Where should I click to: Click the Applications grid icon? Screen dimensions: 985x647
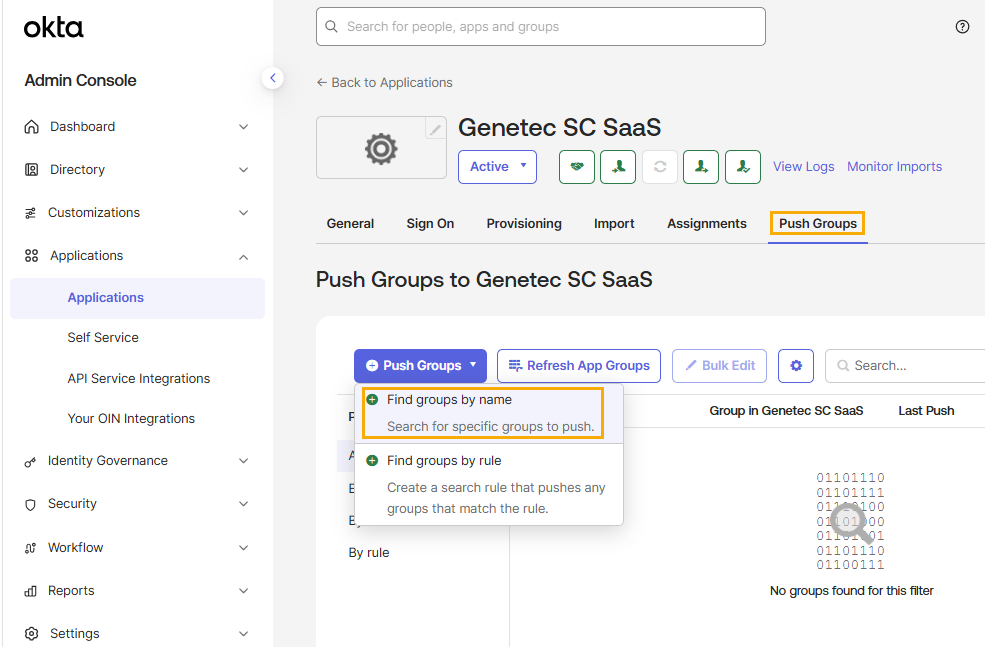(x=31, y=256)
